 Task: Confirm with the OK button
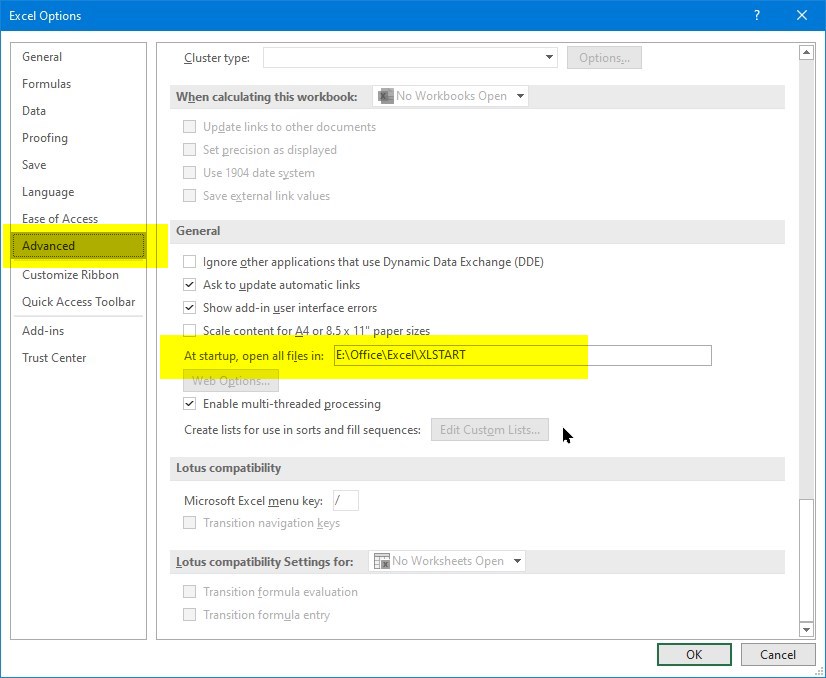694,654
